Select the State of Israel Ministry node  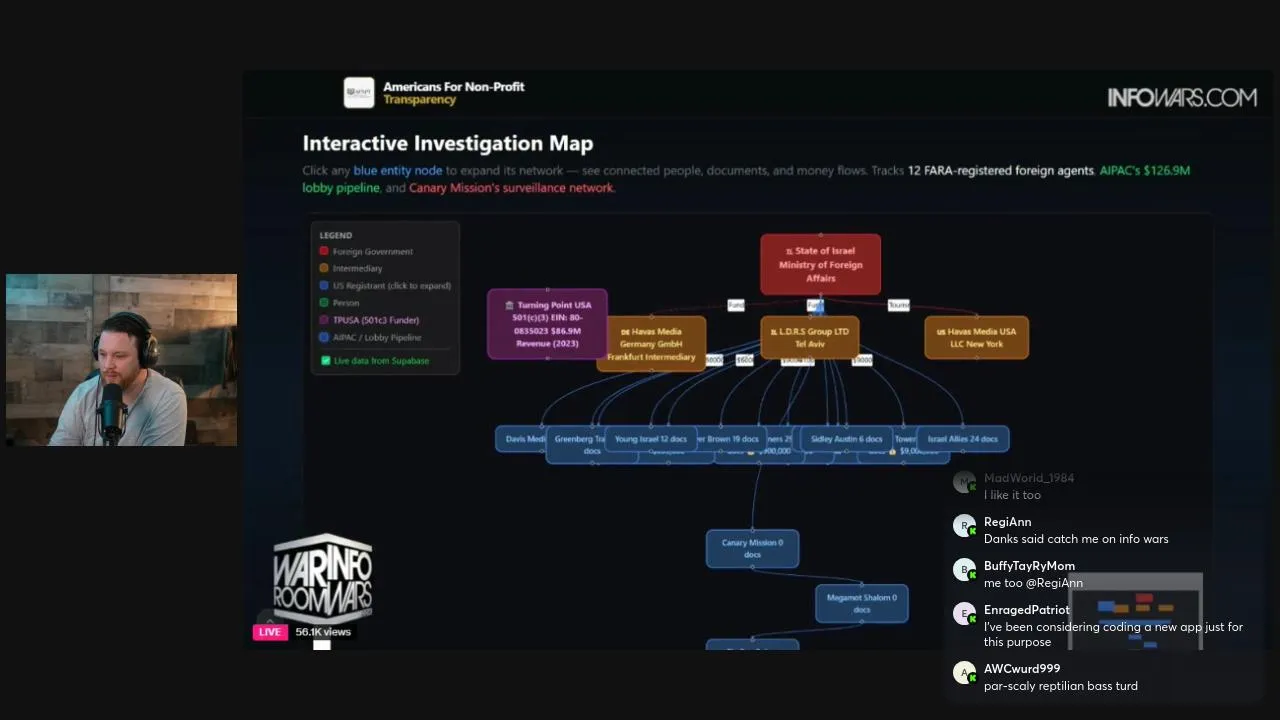[820, 265]
